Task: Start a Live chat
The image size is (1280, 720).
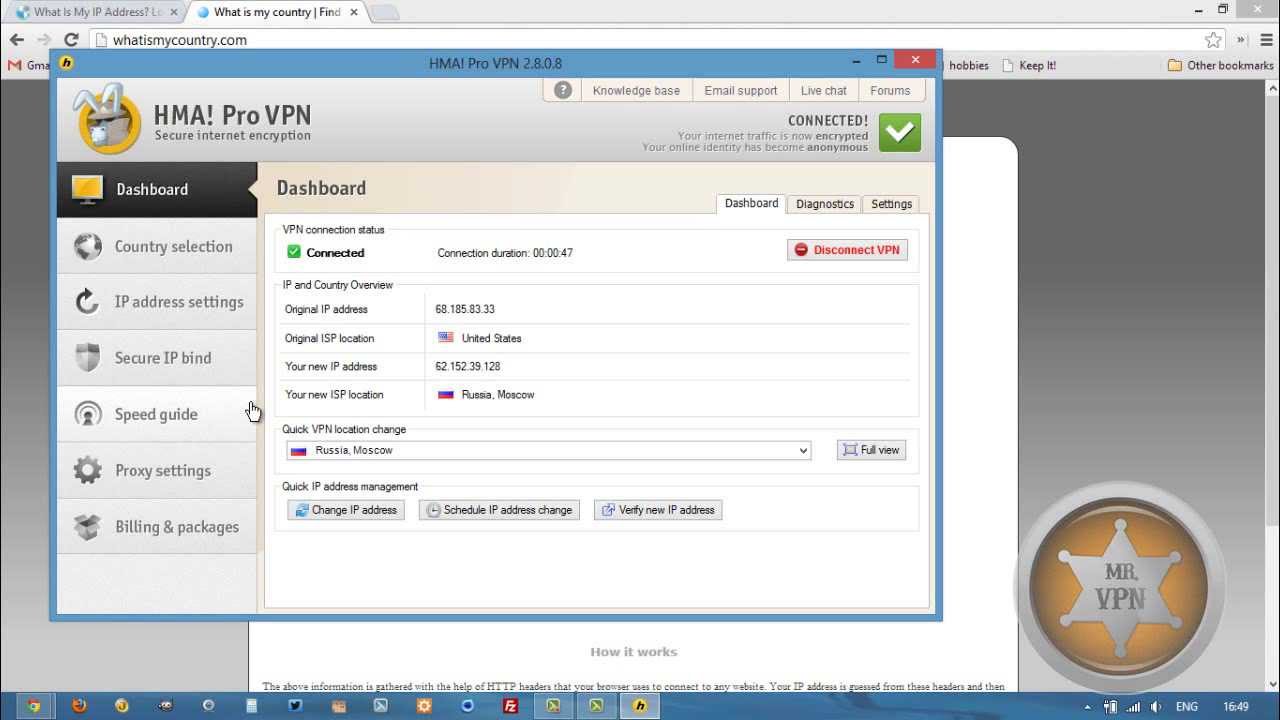Action: coord(824,90)
